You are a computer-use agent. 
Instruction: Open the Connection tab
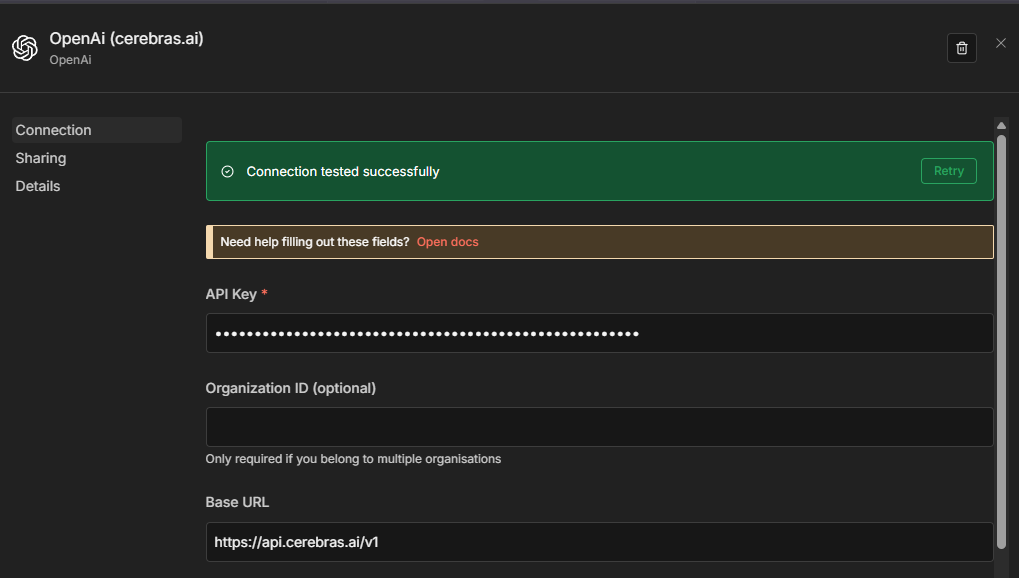[x=54, y=130]
